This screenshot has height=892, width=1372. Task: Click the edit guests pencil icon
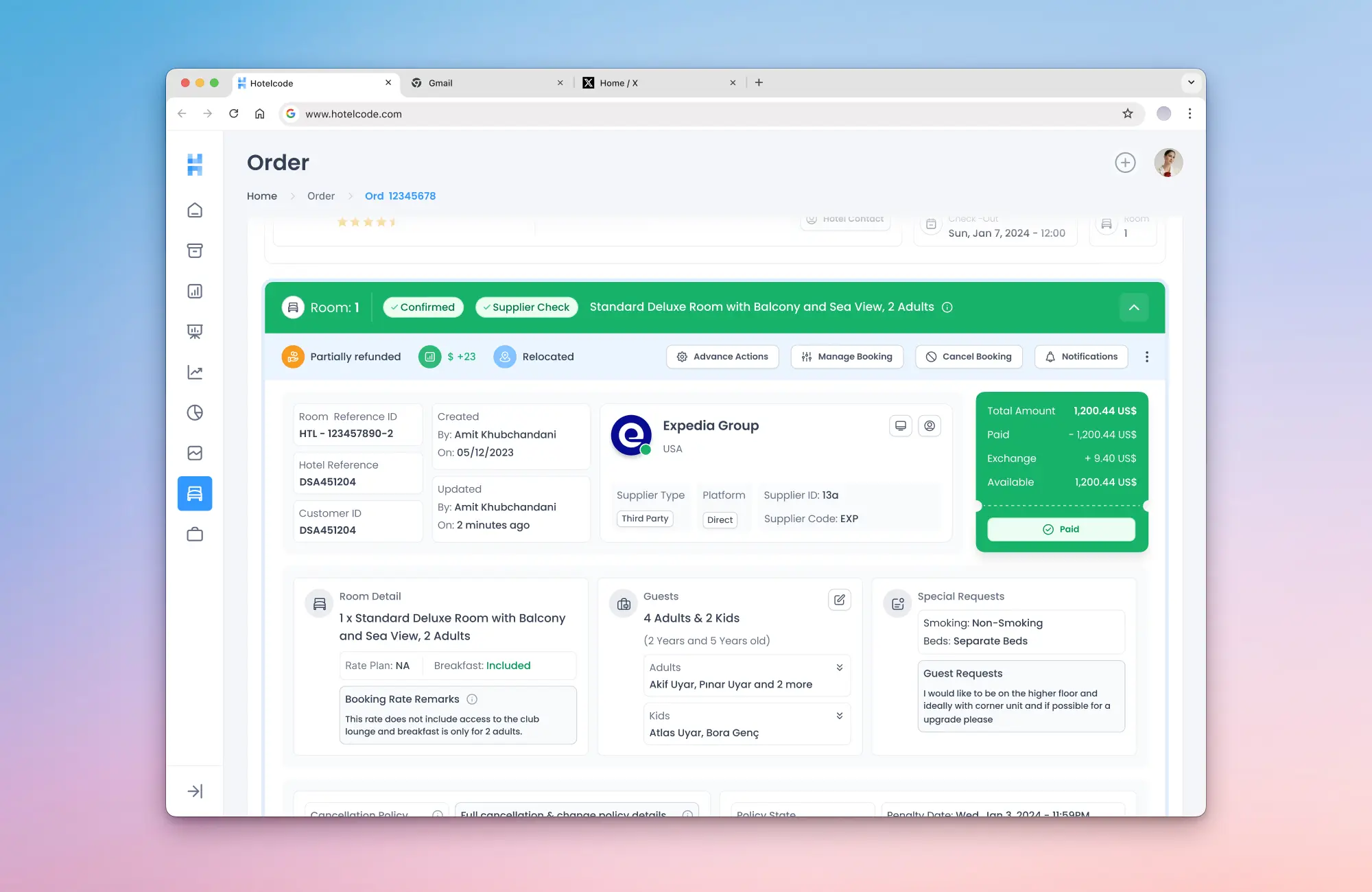point(839,600)
